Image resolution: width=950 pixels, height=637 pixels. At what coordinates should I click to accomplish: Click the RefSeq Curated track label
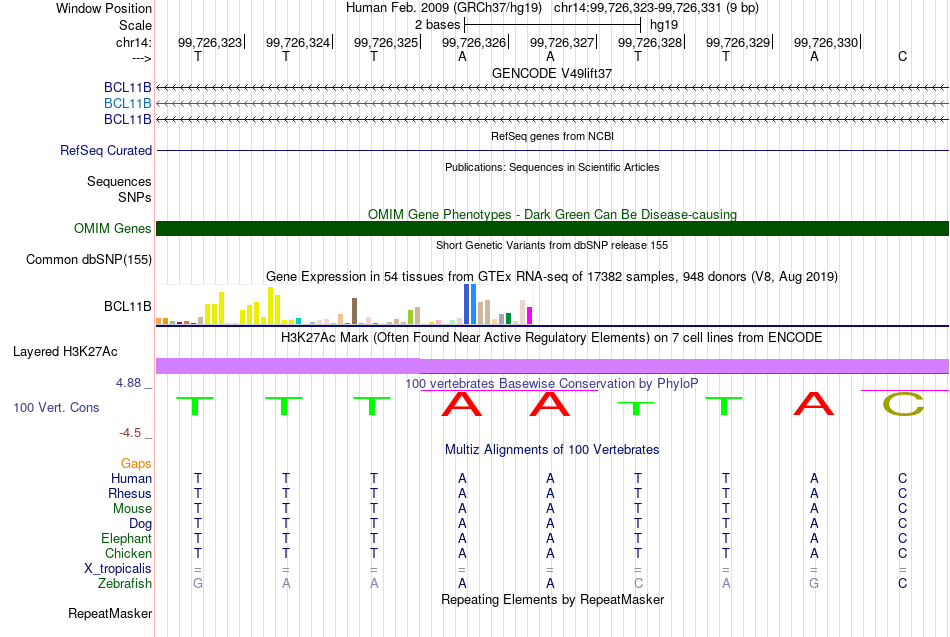[x=105, y=150]
